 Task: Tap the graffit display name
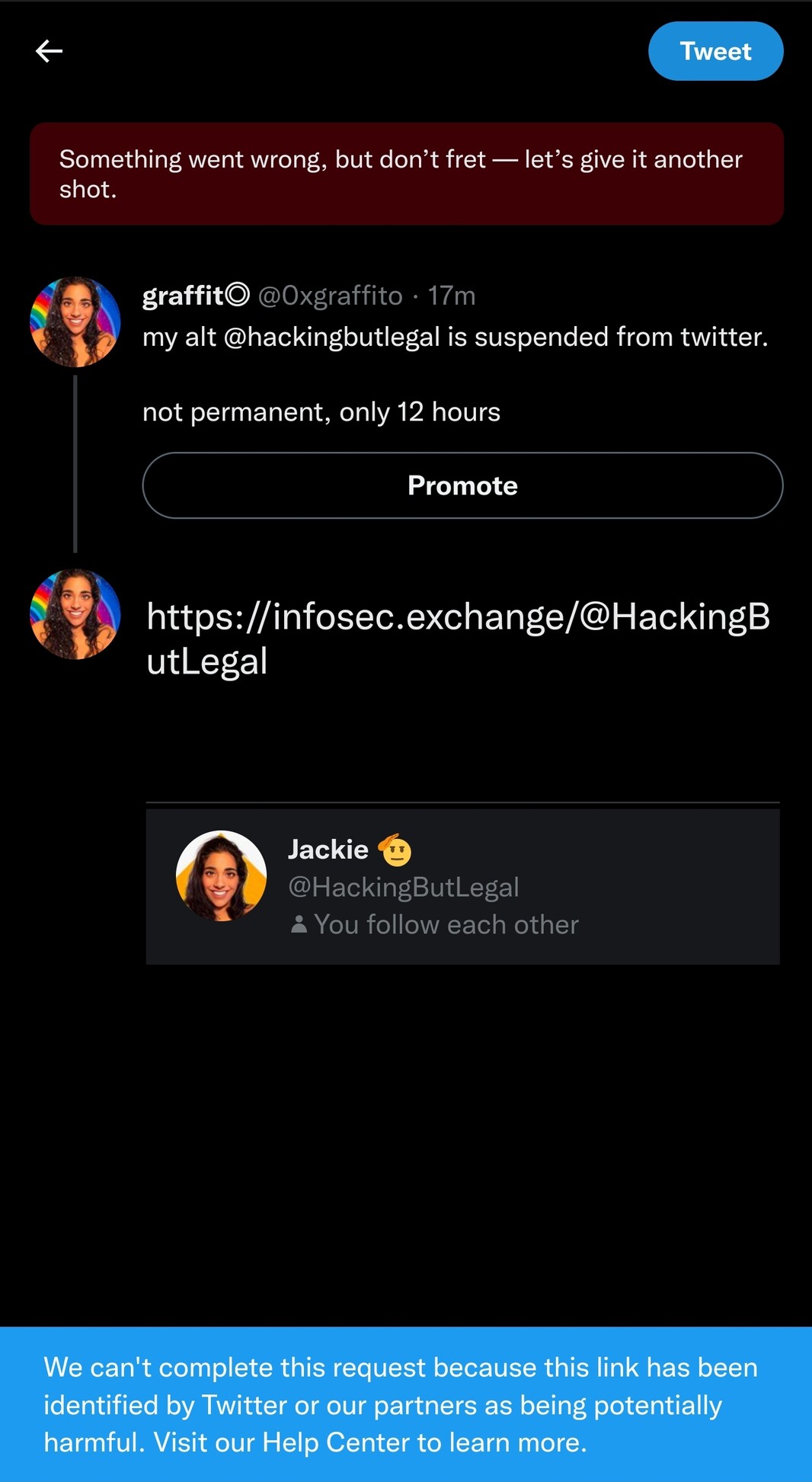click(x=183, y=295)
